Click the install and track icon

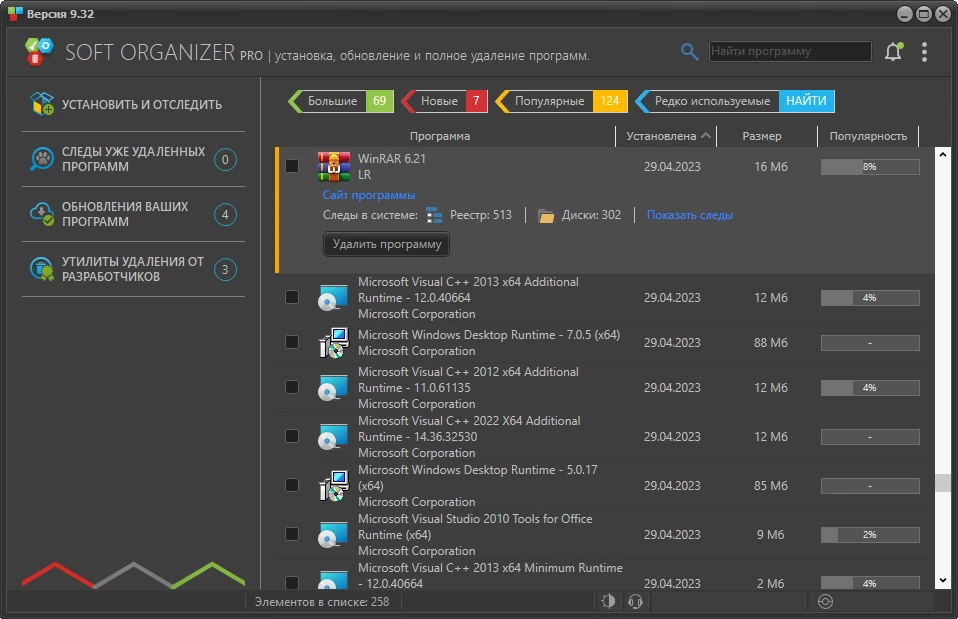click(42, 104)
